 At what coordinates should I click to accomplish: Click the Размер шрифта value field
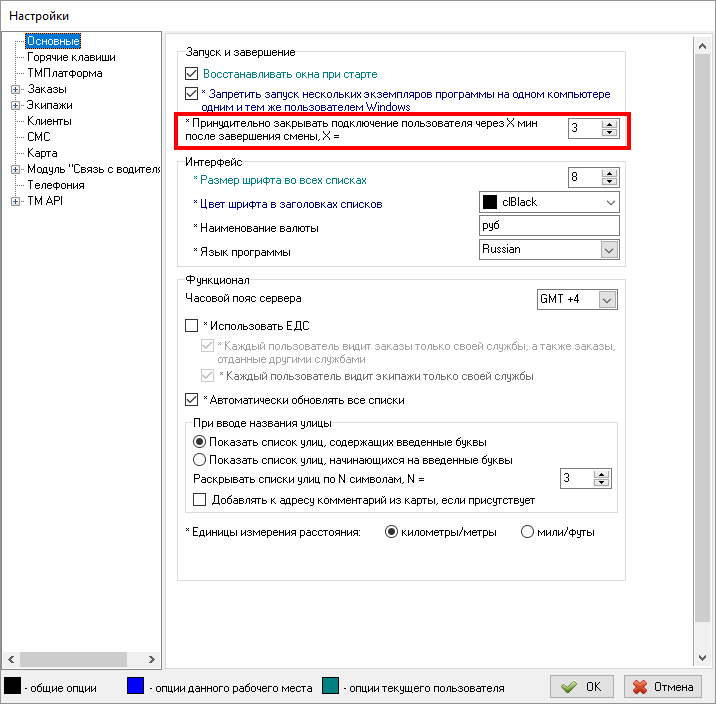(585, 177)
